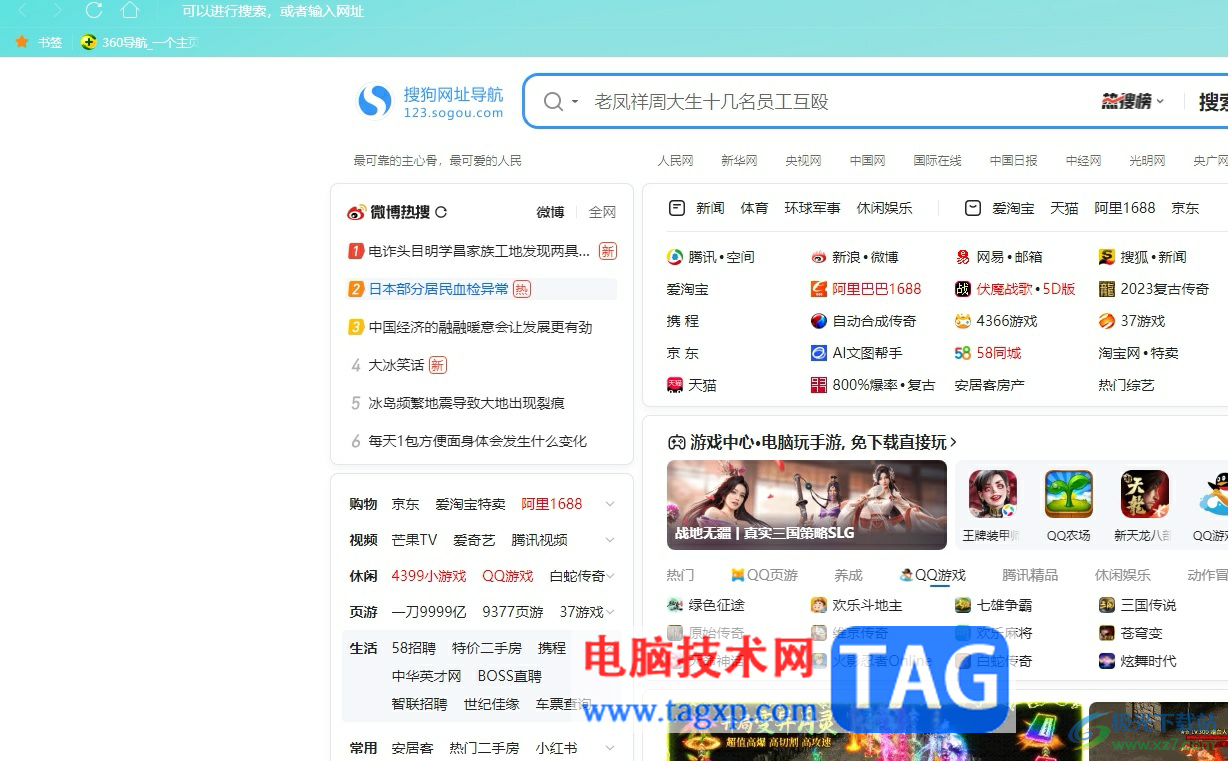1228x761 pixels.
Task: Launch the 王牌装甲师 game icon
Action: 992,495
